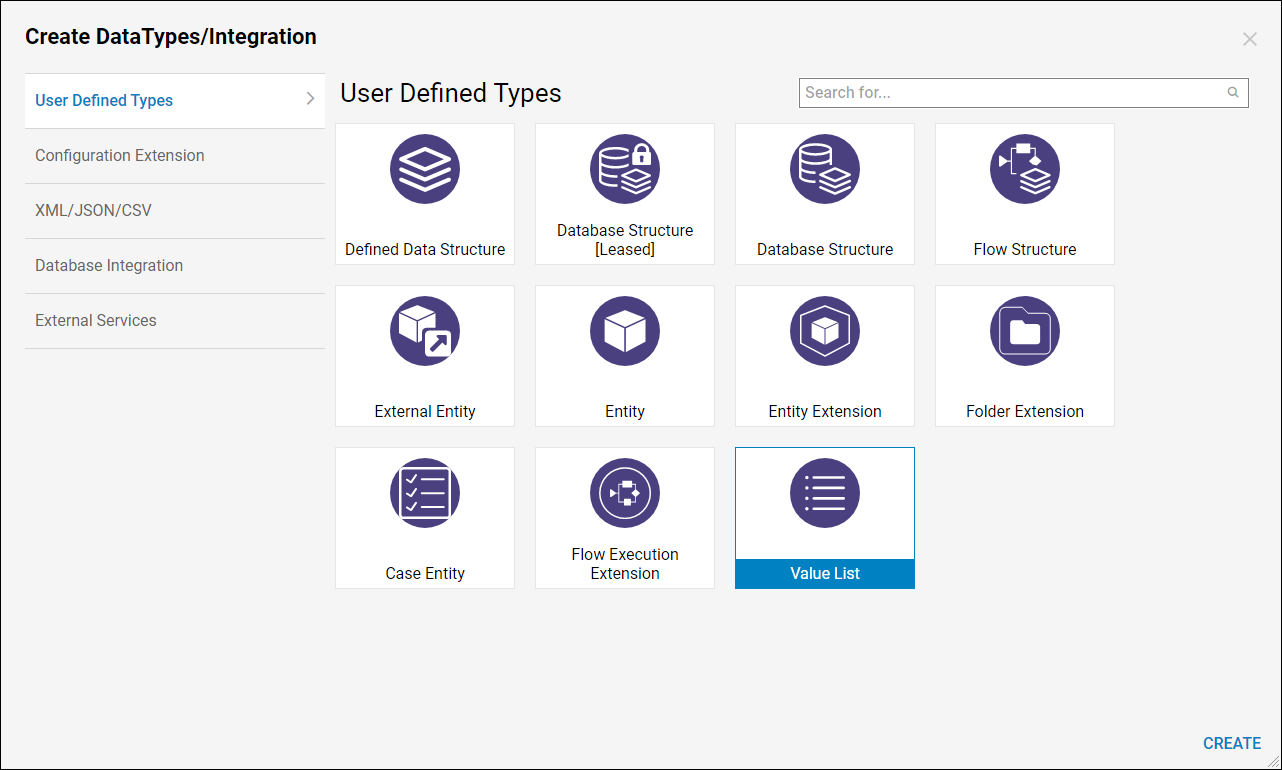The image size is (1282, 770).
Task: Click the 'Case Entity' label text
Action: coord(425,573)
